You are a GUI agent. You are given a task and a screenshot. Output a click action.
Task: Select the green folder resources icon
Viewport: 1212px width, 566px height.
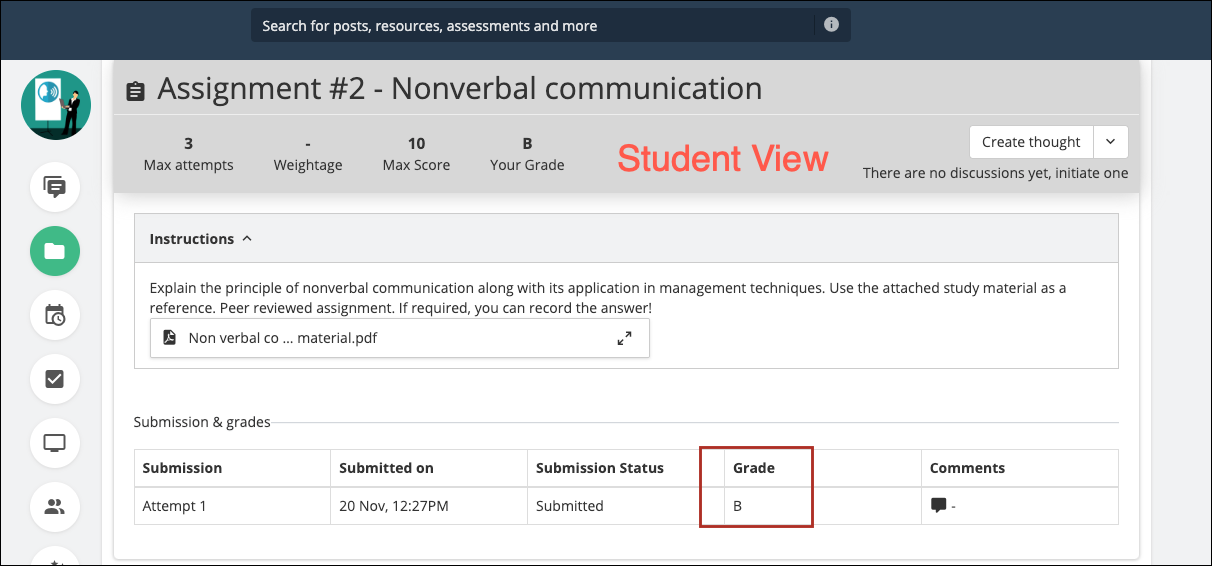point(55,251)
